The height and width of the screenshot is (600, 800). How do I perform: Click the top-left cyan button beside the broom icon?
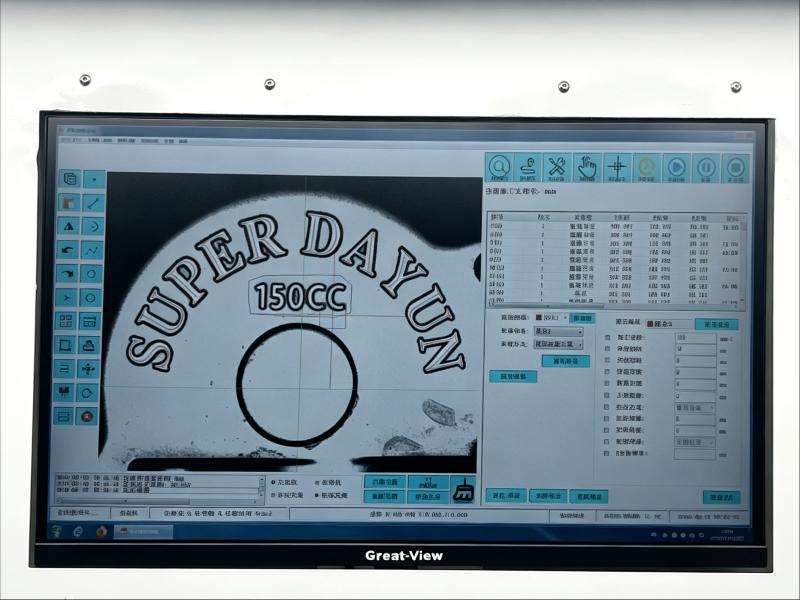(x=385, y=482)
